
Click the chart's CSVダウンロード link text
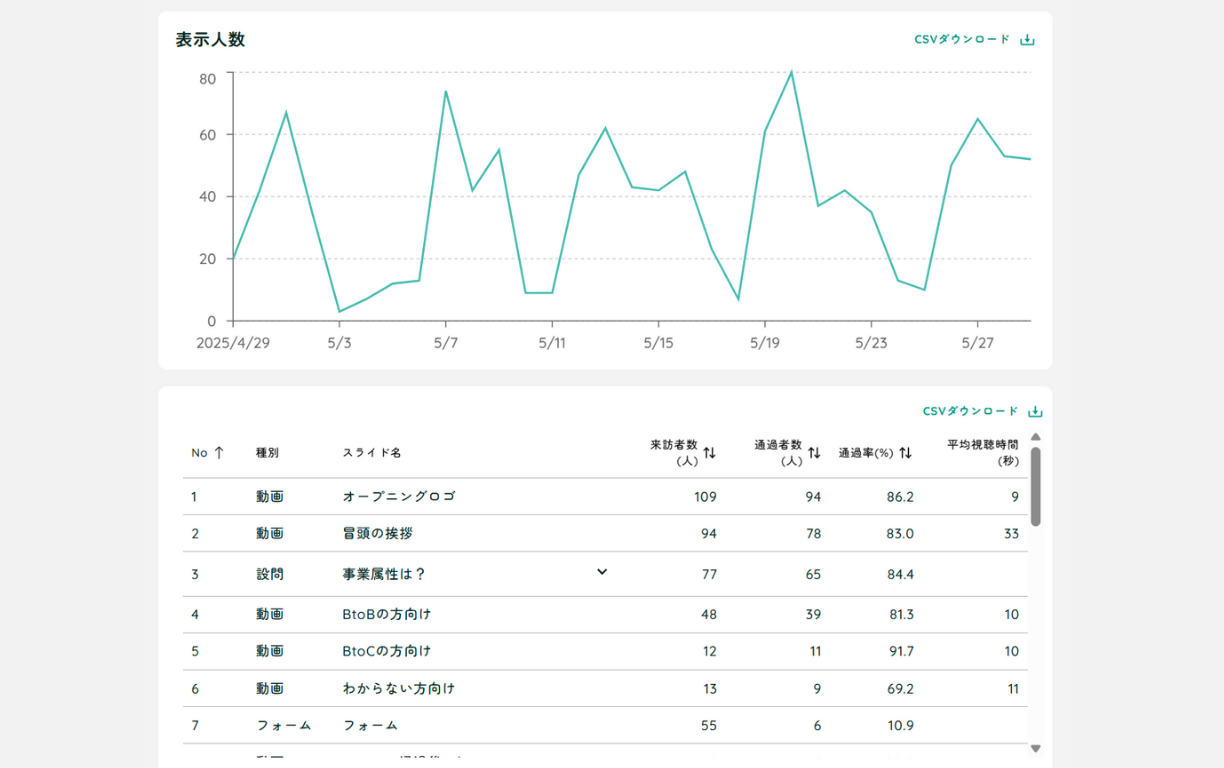[962, 40]
